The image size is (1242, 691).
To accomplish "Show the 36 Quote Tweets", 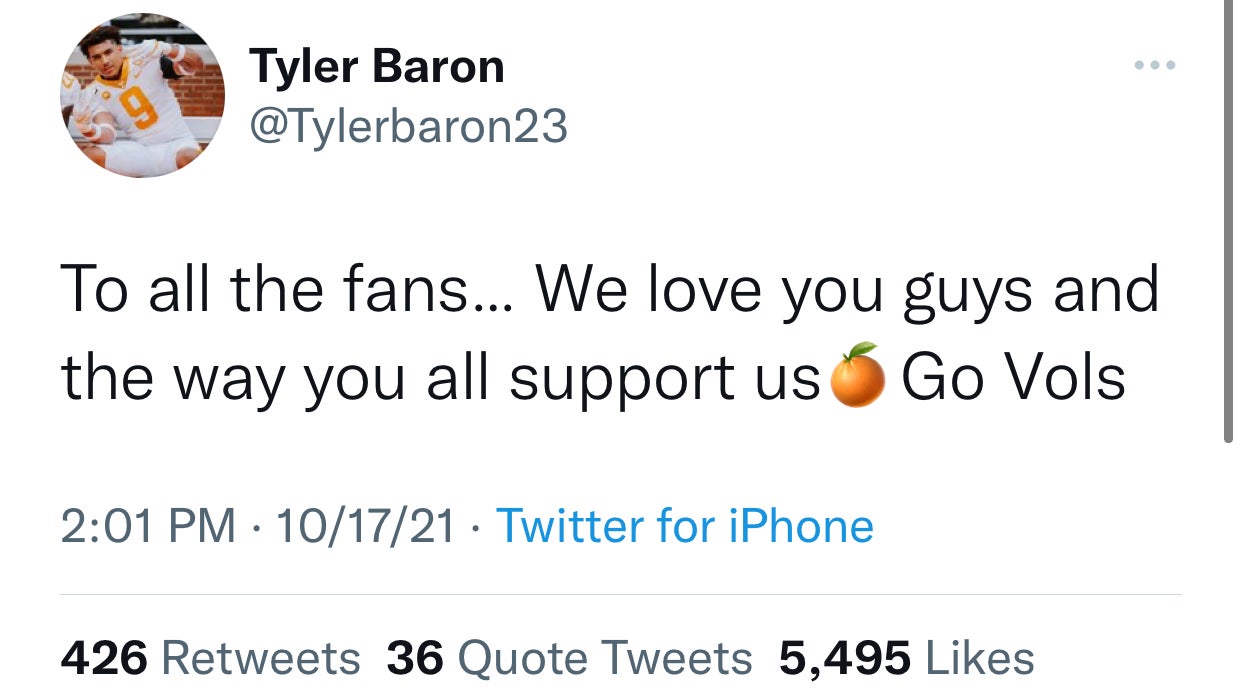I will point(569,658).
